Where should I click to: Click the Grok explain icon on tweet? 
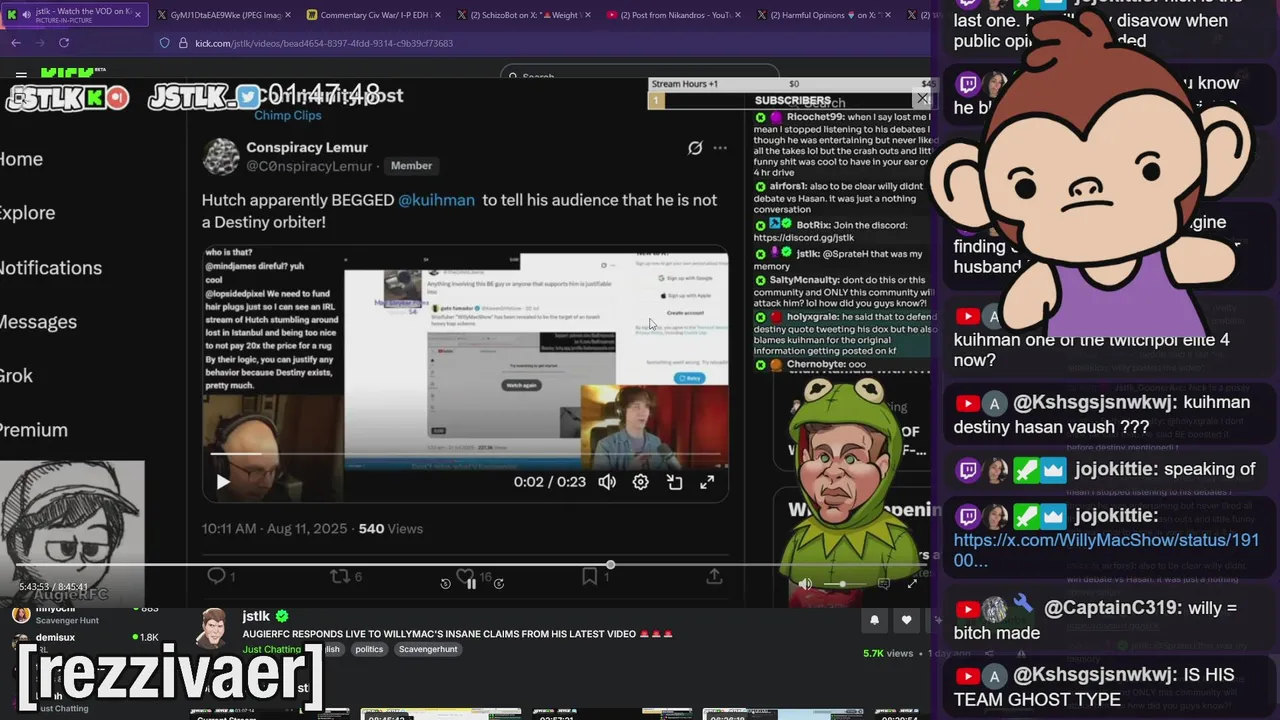point(695,148)
